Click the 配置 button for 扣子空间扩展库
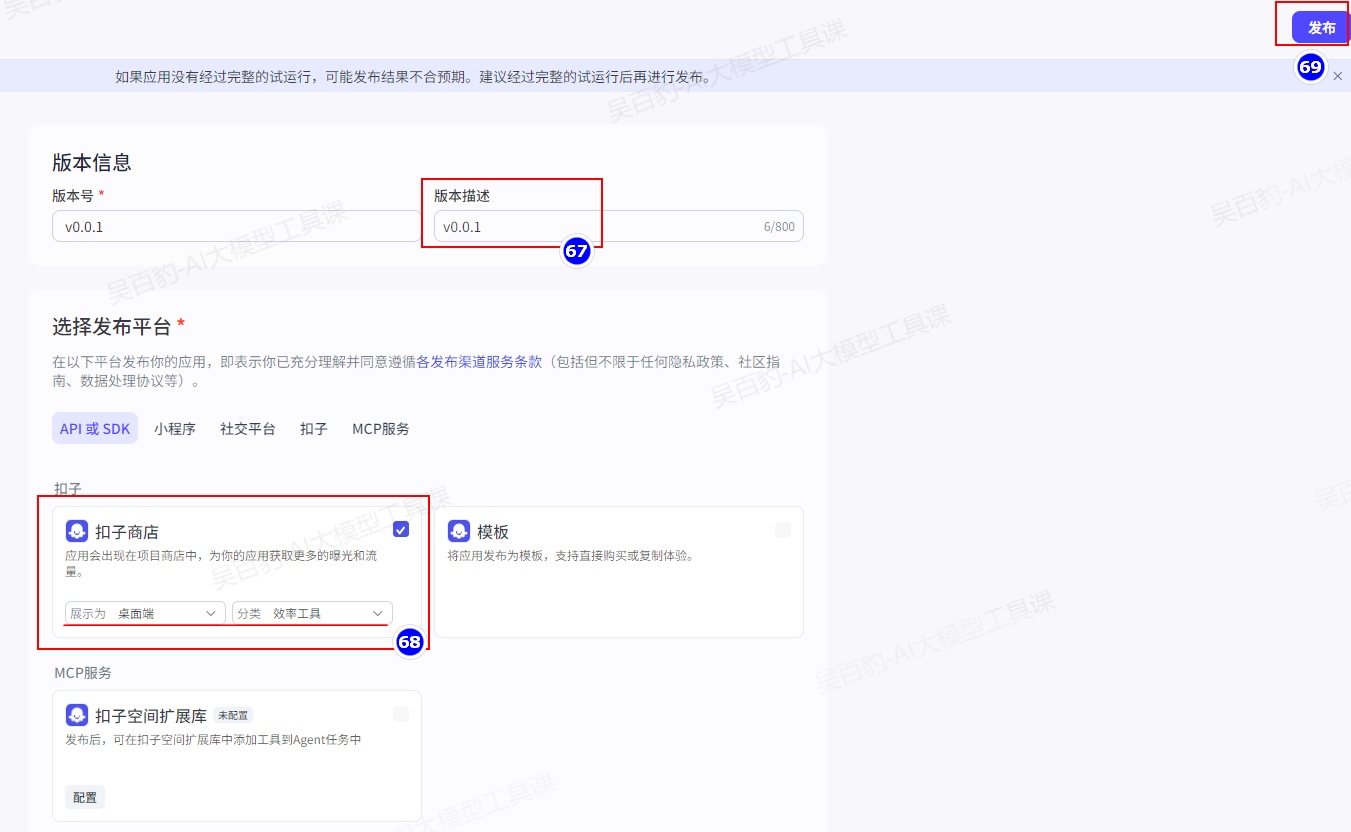The width and height of the screenshot is (1351, 832). [x=85, y=797]
